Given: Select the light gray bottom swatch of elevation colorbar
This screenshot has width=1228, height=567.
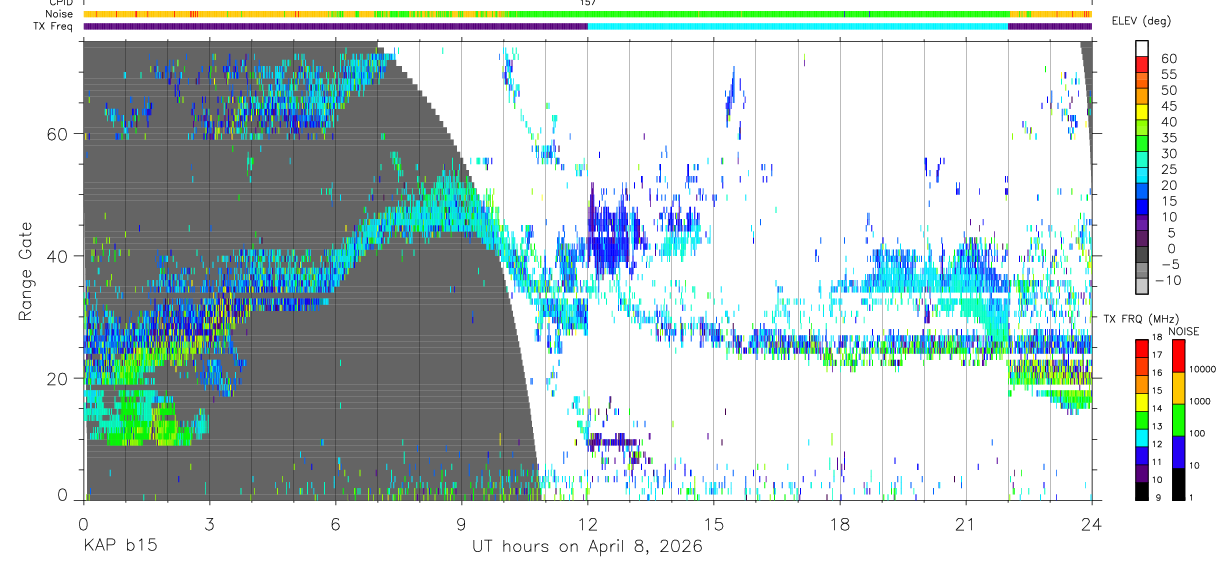Looking at the screenshot, I should [x=1142, y=287].
